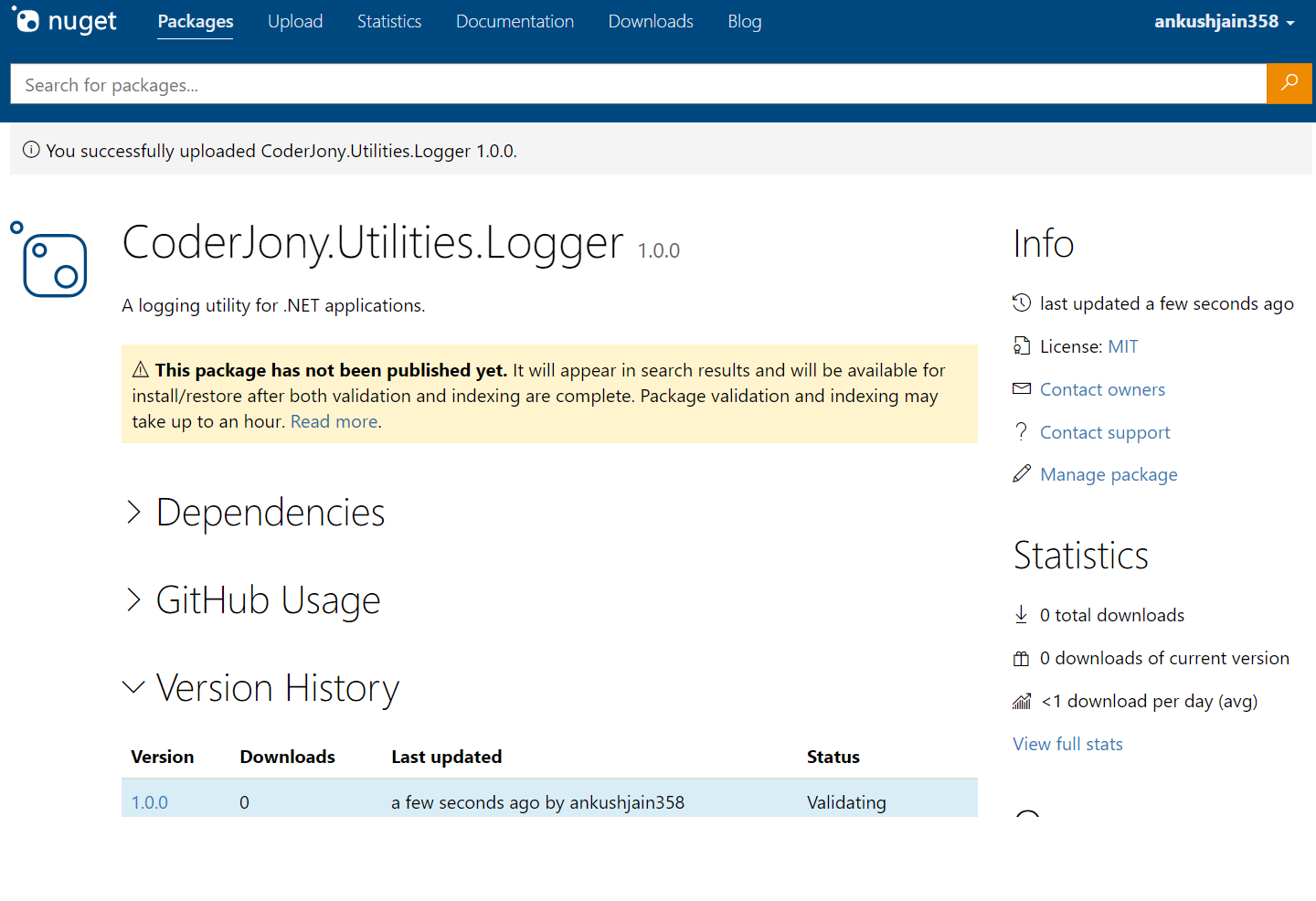Click the orange search magnifier button
This screenshot has width=1316, height=901.
point(1289,83)
